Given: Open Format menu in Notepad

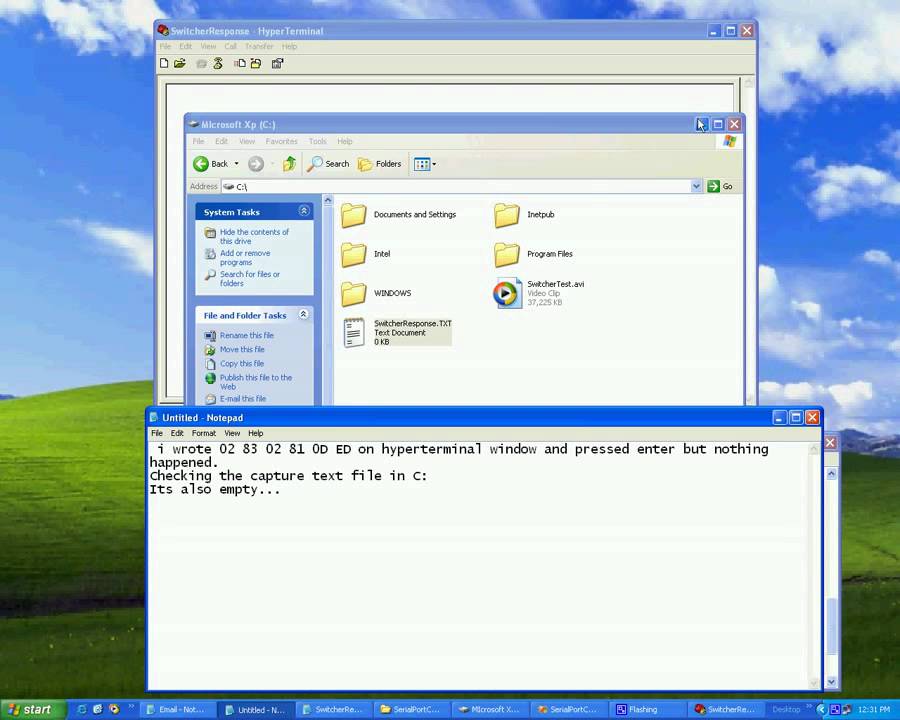Looking at the screenshot, I should tap(204, 433).
